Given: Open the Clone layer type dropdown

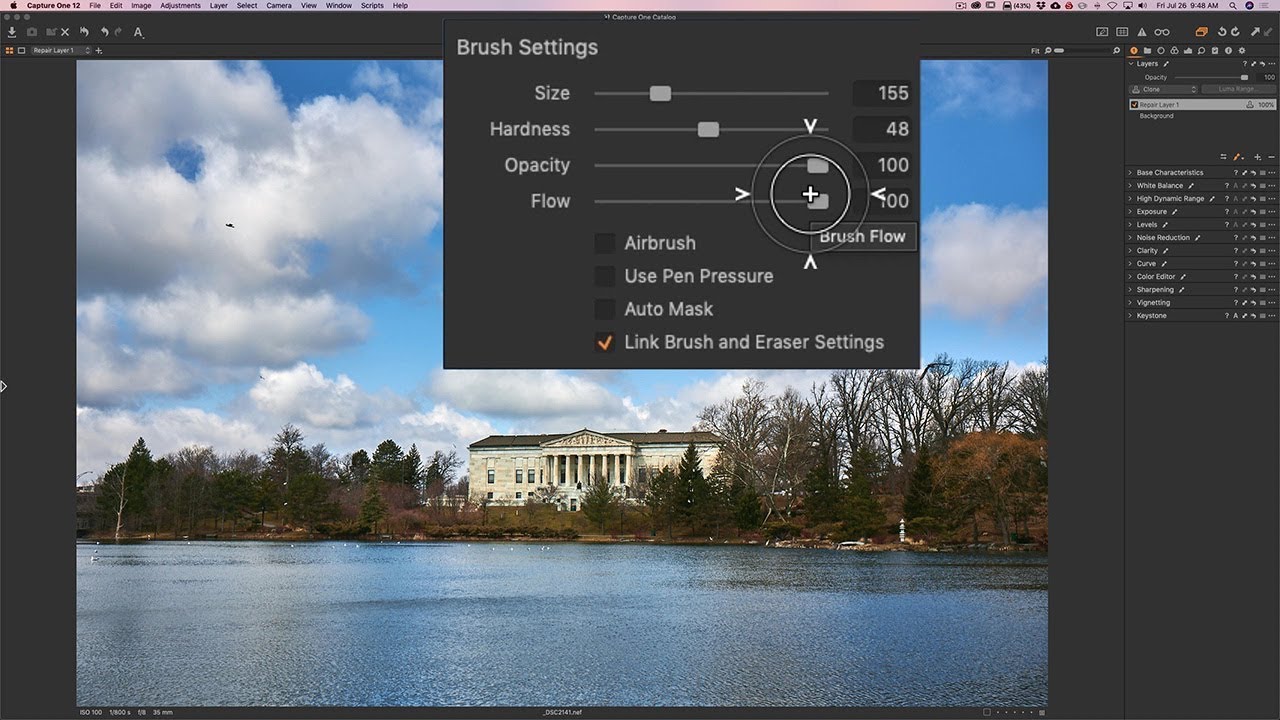Looking at the screenshot, I should tap(1163, 89).
